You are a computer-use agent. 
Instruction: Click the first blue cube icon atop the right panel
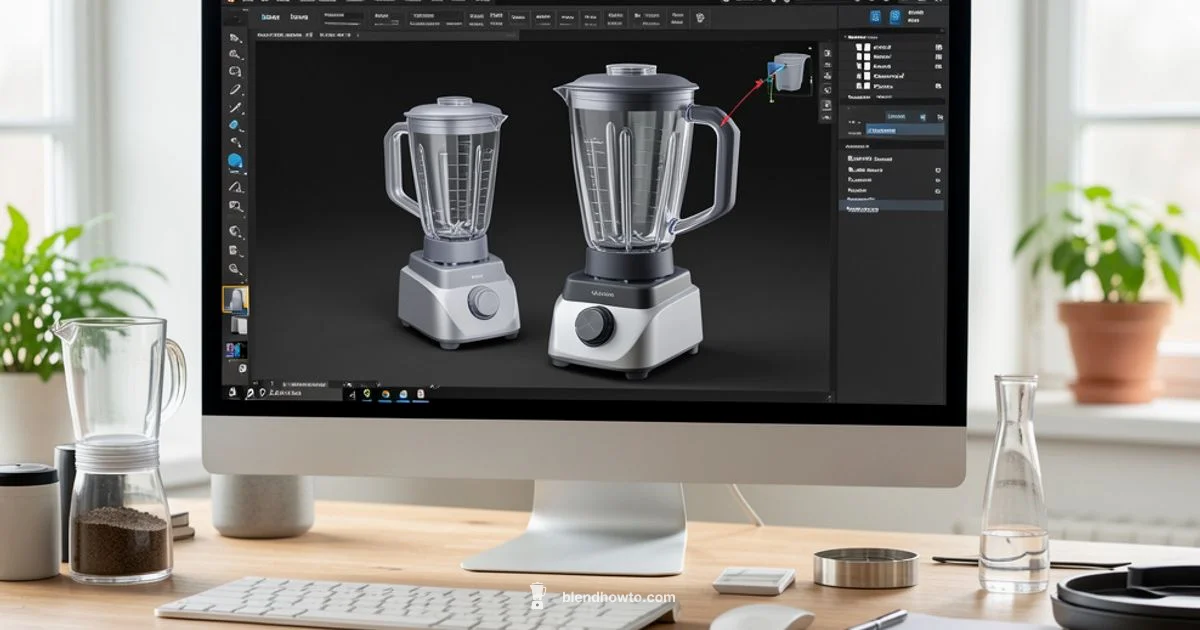click(873, 16)
